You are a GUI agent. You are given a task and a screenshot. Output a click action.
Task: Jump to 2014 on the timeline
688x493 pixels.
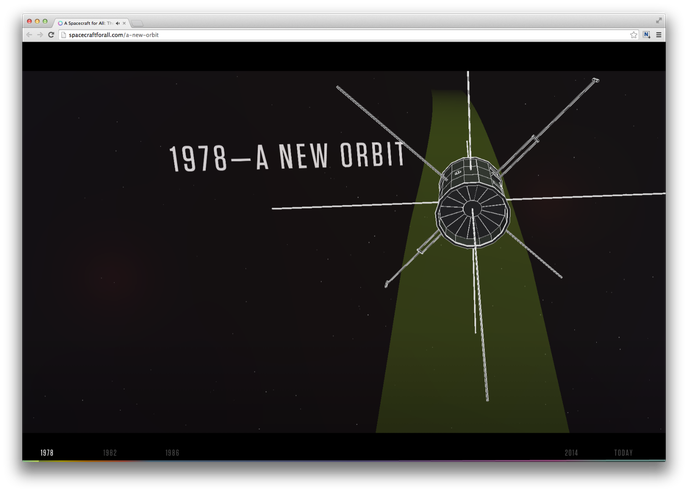coord(571,453)
